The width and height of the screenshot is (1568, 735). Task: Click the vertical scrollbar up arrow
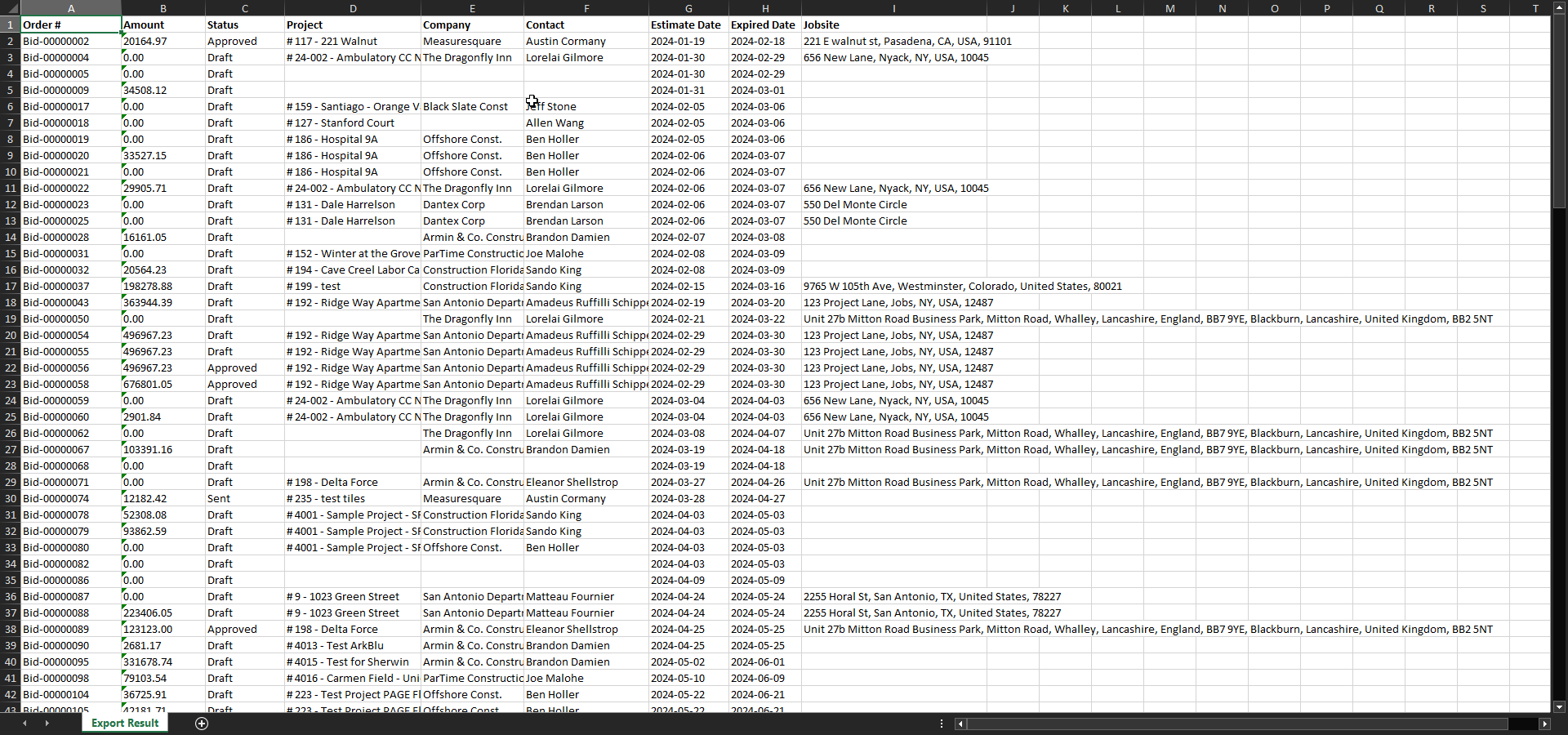point(1559,9)
